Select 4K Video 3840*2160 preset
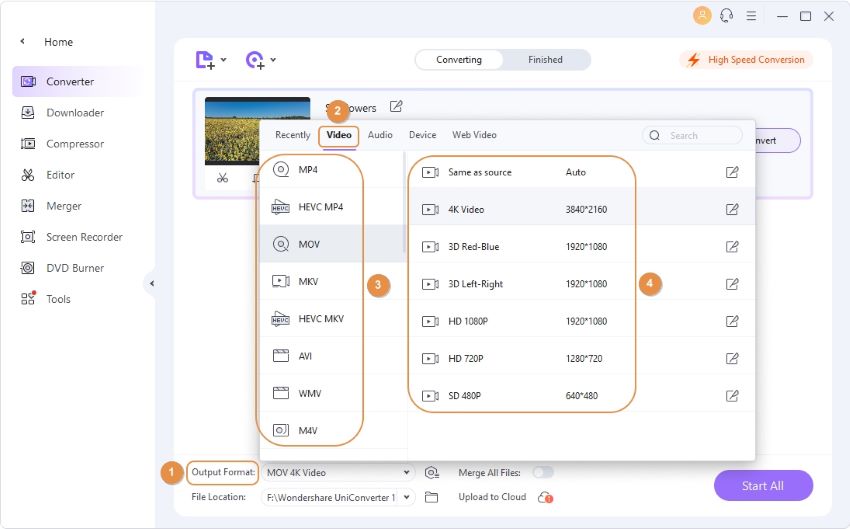This screenshot has height=529, width=850. pyautogui.click(x=581, y=209)
